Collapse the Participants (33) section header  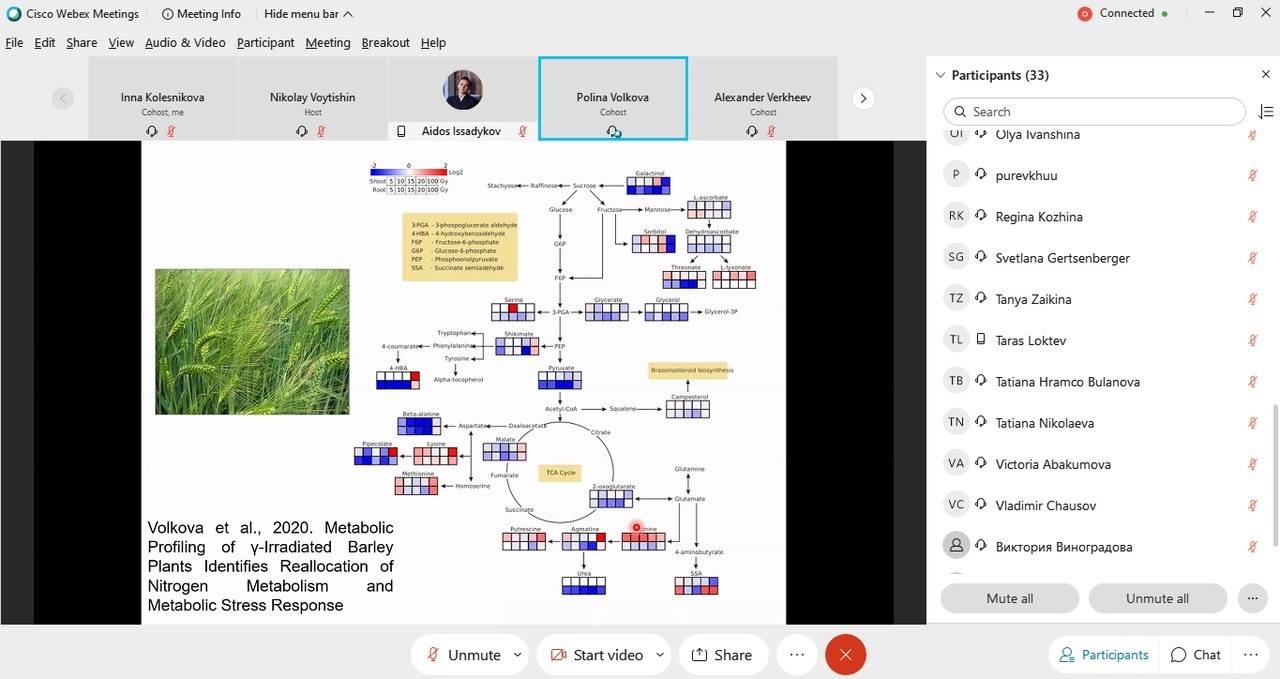click(x=940, y=75)
